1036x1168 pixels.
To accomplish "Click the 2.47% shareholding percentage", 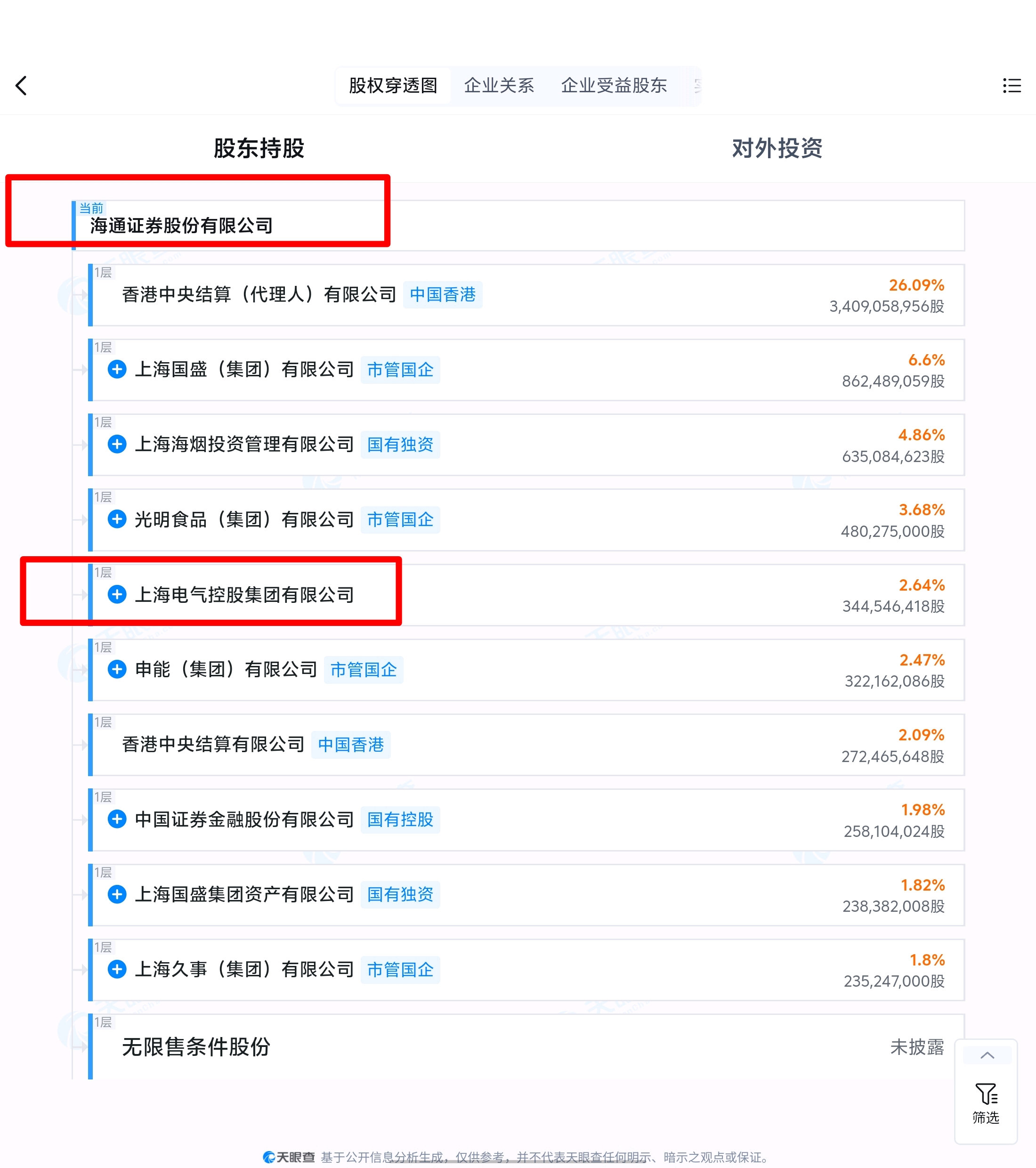I will [922, 659].
